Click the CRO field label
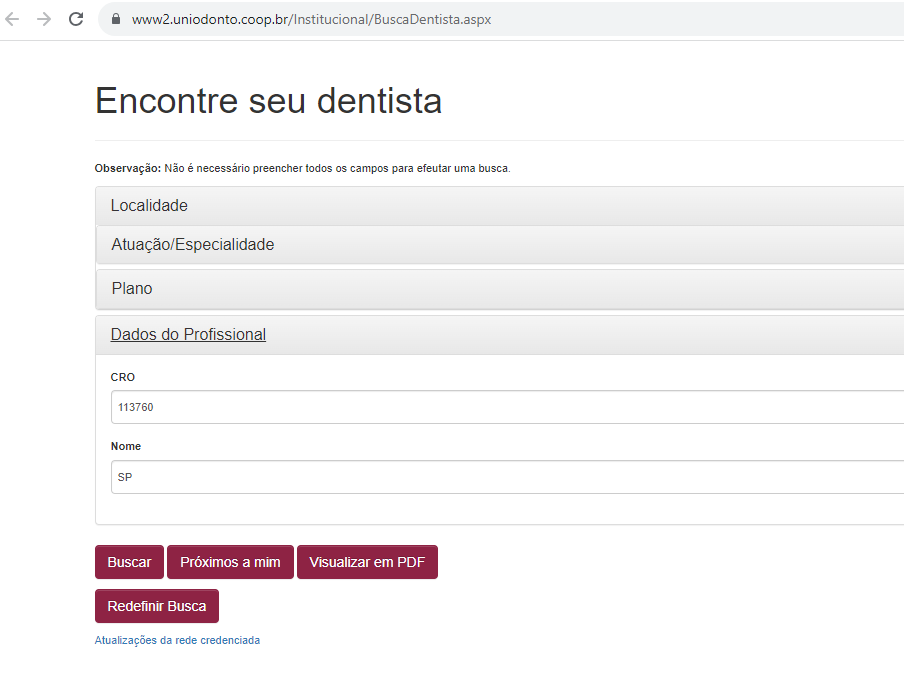 pos(123,377)
